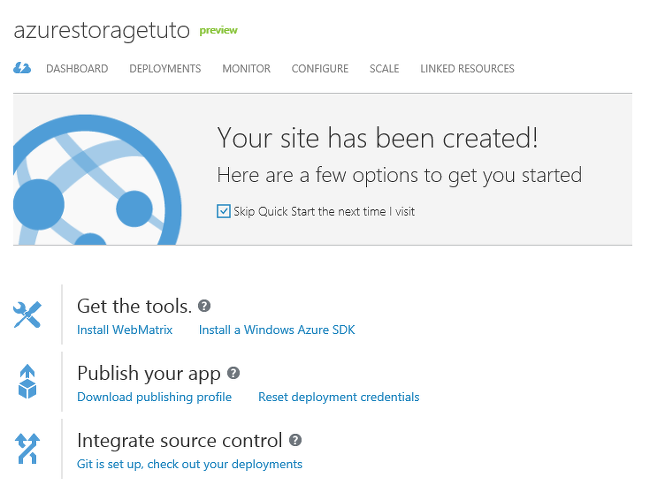Click the azurestoragetuto site title
Screen dimensions: 650x485
point(102,31)
